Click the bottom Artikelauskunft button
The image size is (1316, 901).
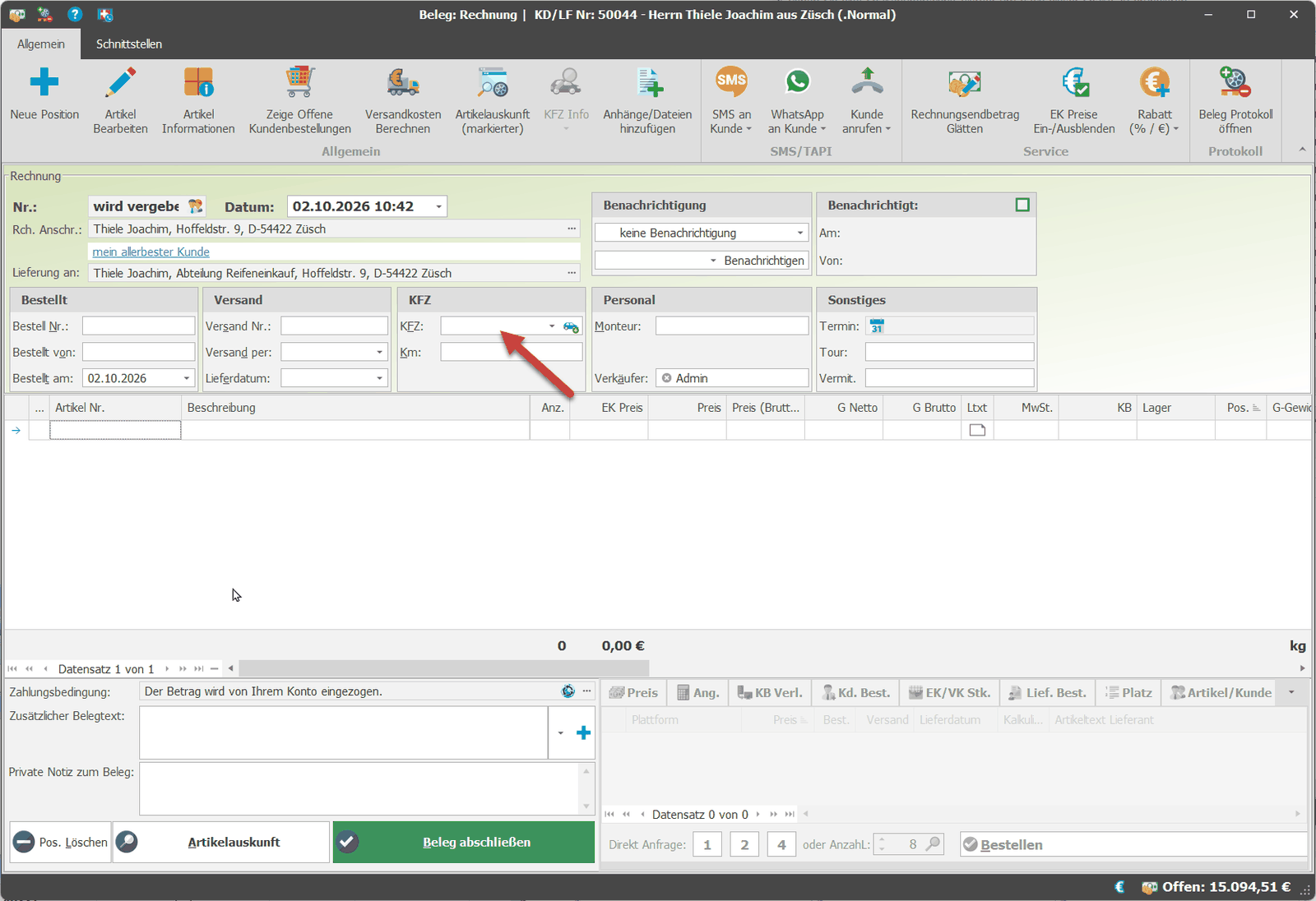coord(221,842)
